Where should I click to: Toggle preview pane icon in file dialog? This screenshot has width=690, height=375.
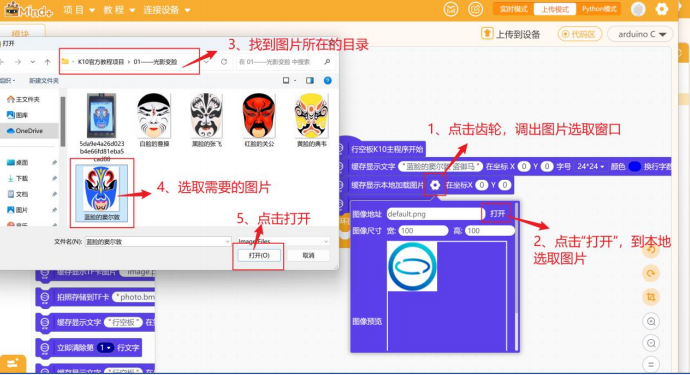point(310,81)
